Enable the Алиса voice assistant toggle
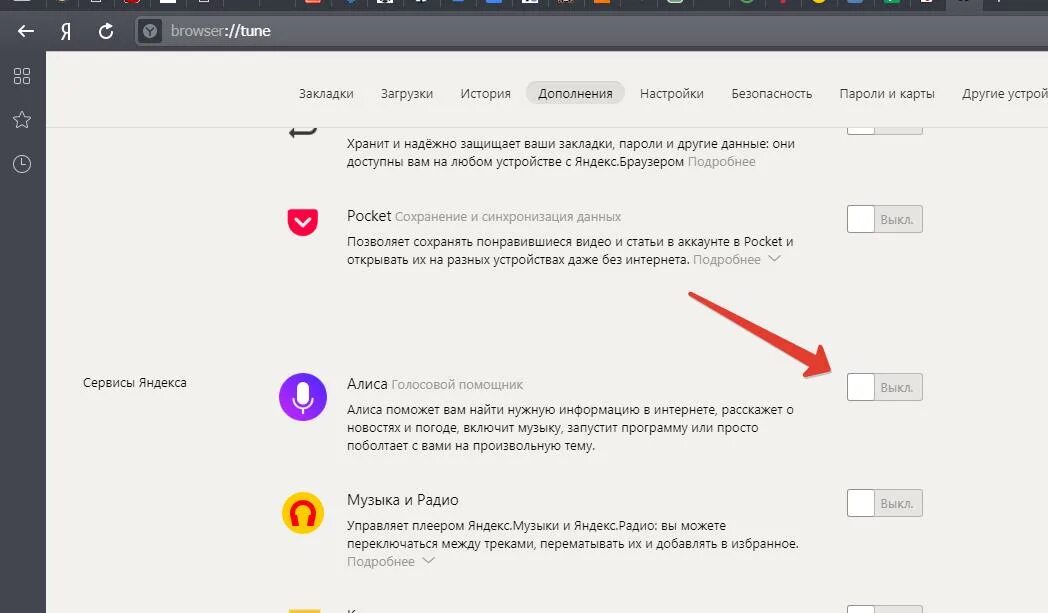The image size is (1048, 613). 884,387
